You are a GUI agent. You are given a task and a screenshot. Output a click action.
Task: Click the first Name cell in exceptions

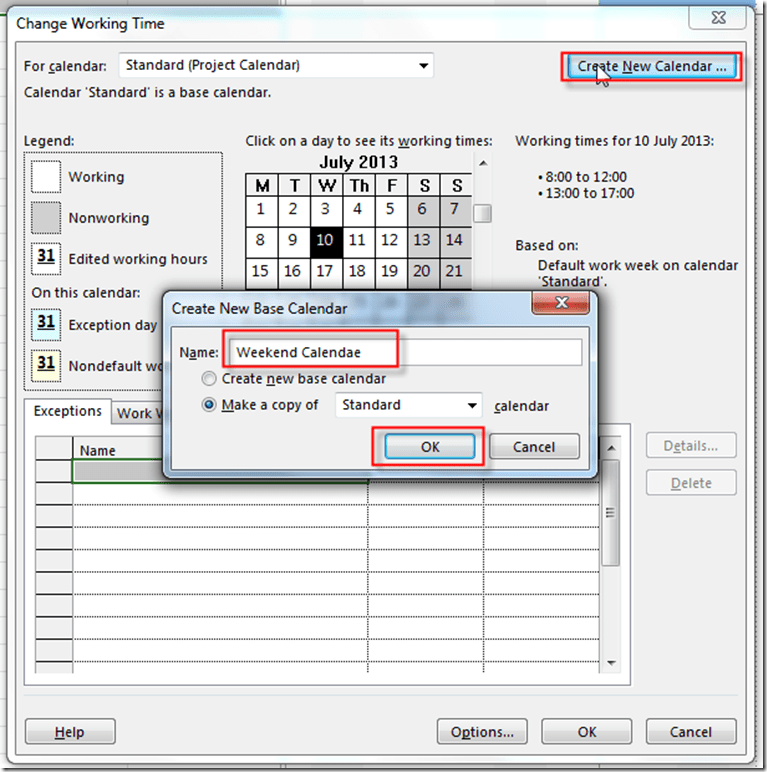[116, 471]
